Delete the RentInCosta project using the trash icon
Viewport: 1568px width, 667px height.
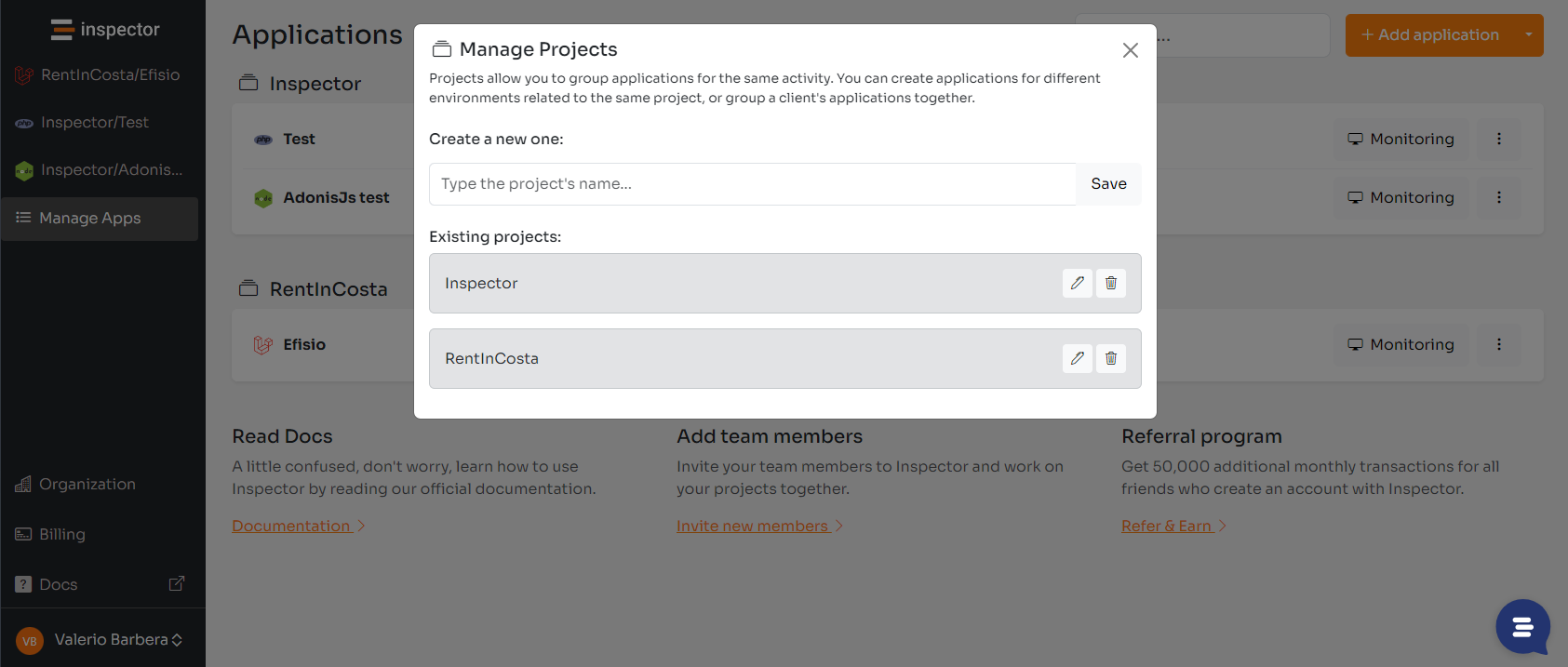coord(1110,358)
